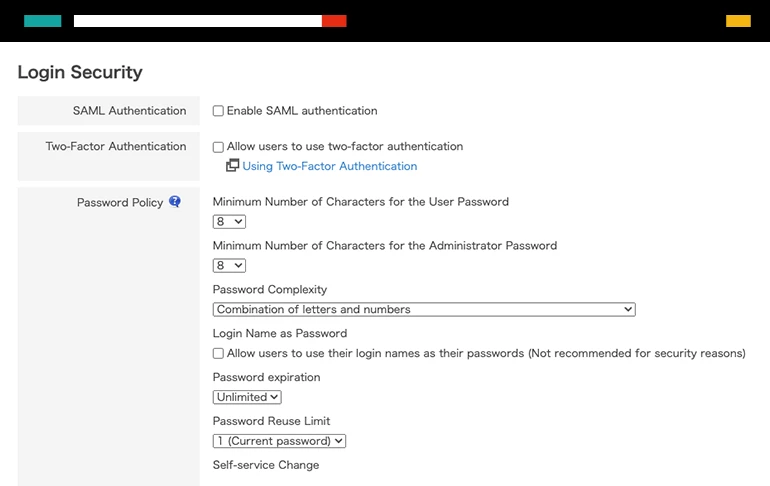Viewport: 770px width, 486px height.
Task: Click the Two-Factor Authentication row label
Action: [x=116, y=146]
